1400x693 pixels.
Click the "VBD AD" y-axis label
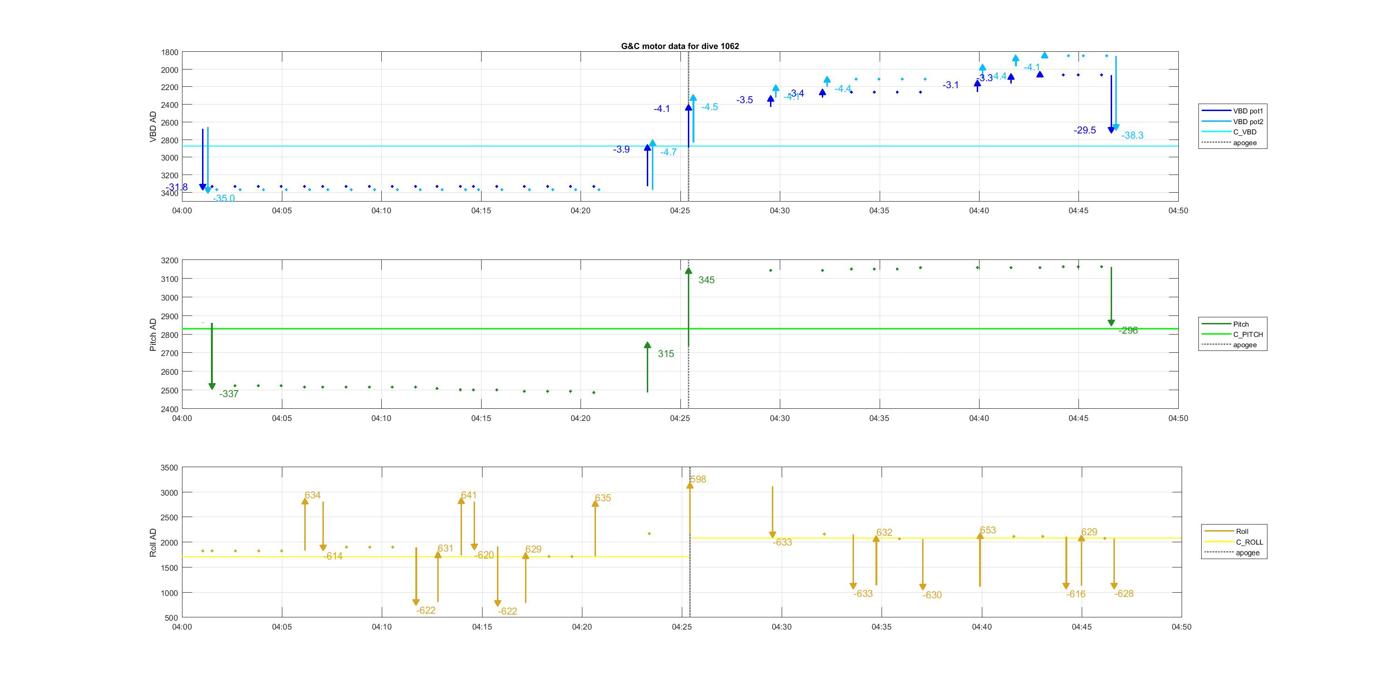153,125
